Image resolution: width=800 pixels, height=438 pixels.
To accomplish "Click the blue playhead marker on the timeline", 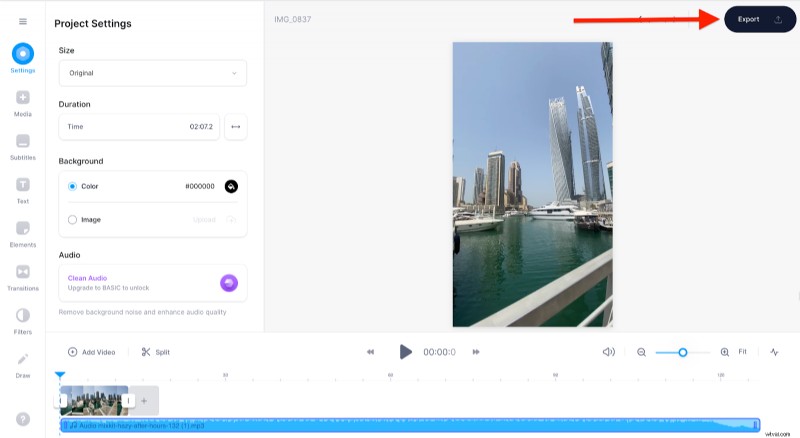I will [60, 375].
